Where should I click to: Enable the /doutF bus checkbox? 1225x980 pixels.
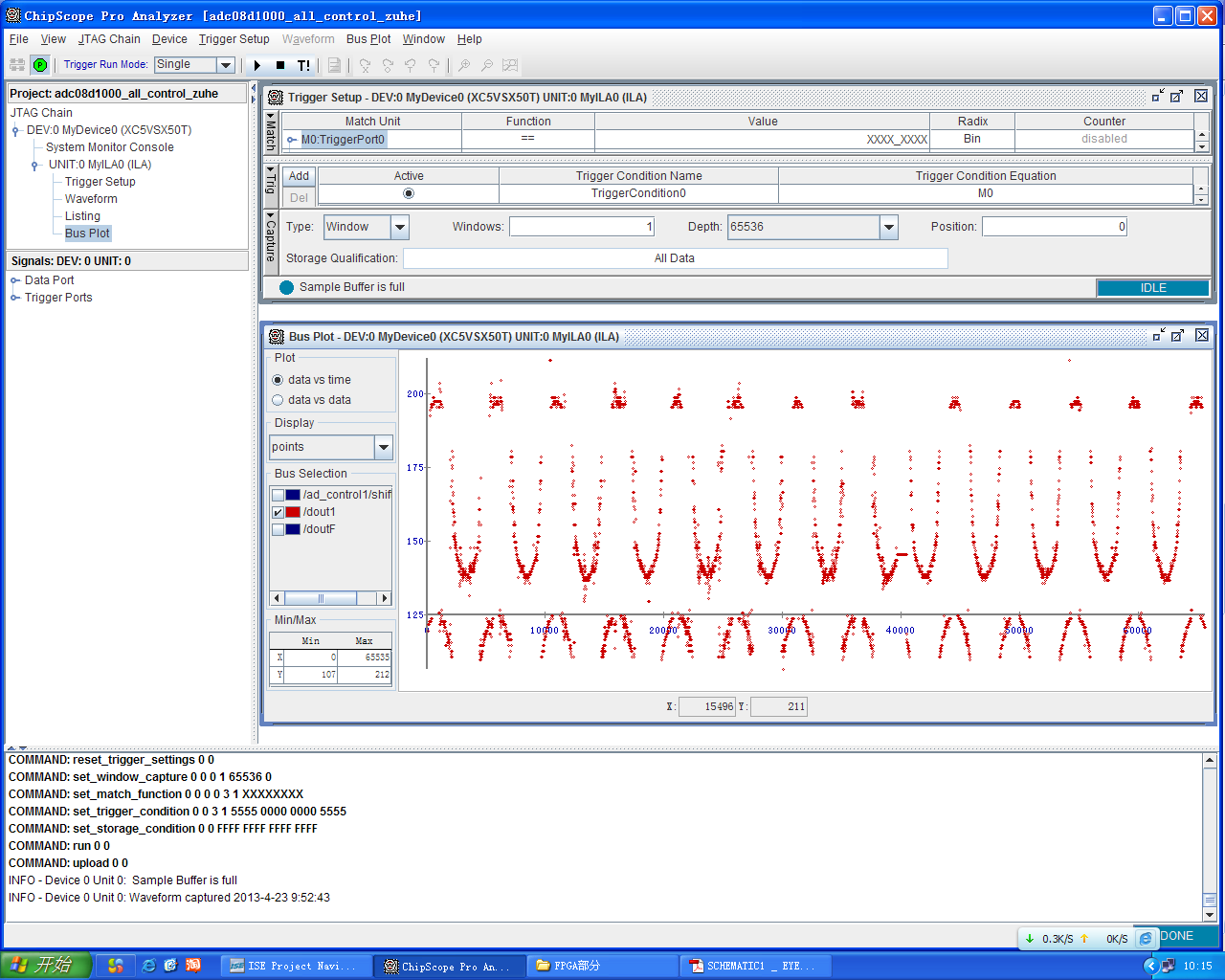coord(278,529)
